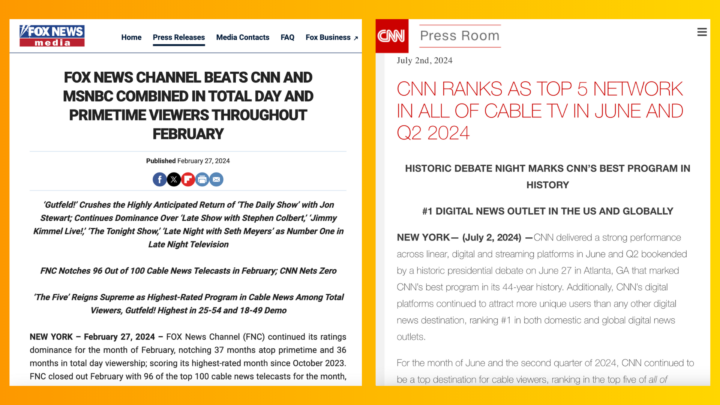This screenshot has width=720, height=405.
Task: Click the Published February 27, 2024 line
Action: pos(188,161)
